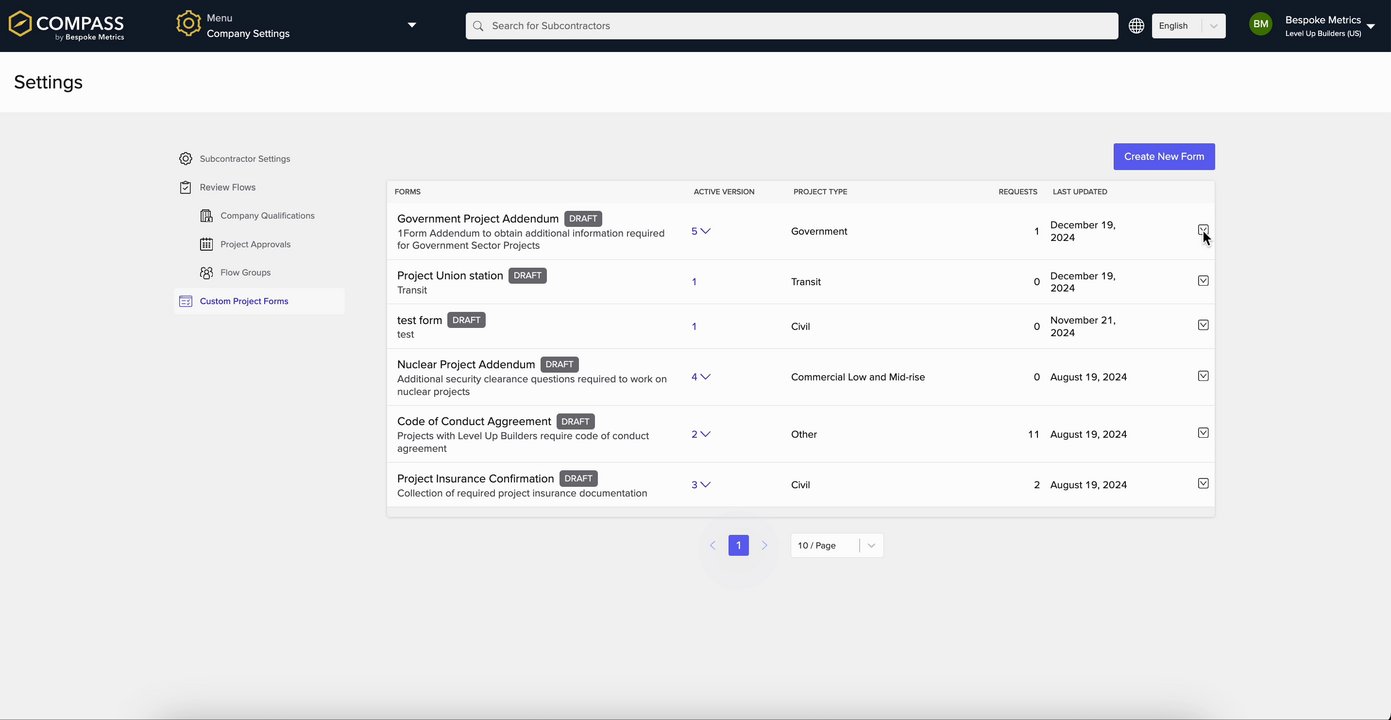
Task: Click version 1 of test form
Action: pyautogui.click(x=694, y=327)
